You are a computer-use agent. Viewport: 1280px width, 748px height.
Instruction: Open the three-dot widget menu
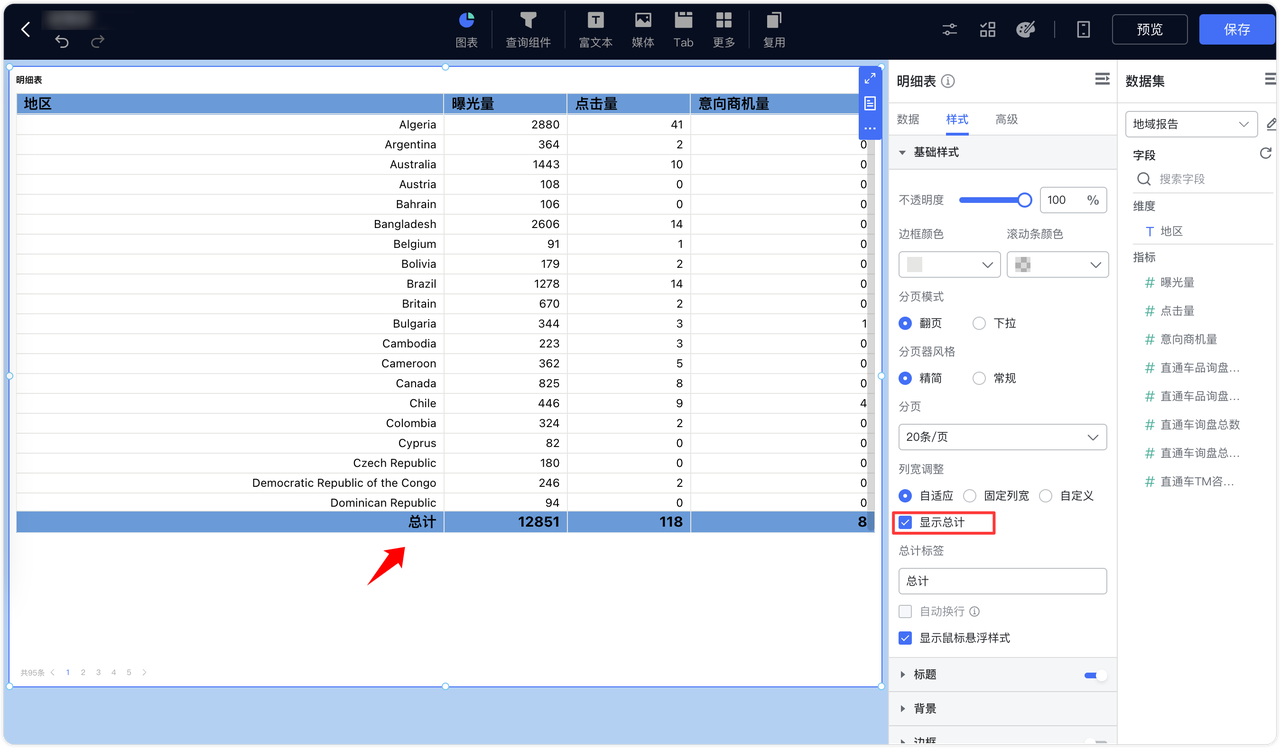(x=870, y=128)
